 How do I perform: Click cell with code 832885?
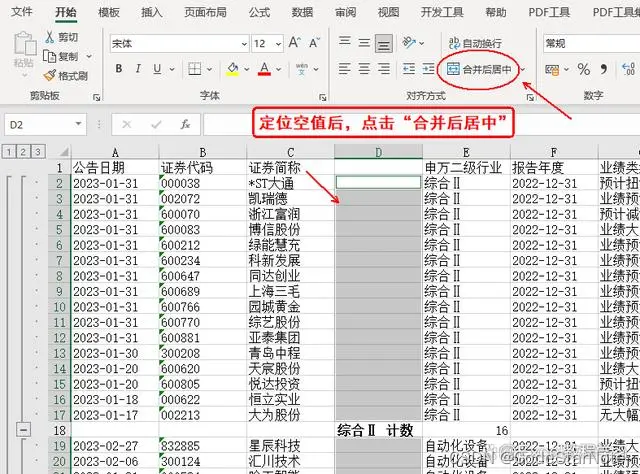point(202,445)
